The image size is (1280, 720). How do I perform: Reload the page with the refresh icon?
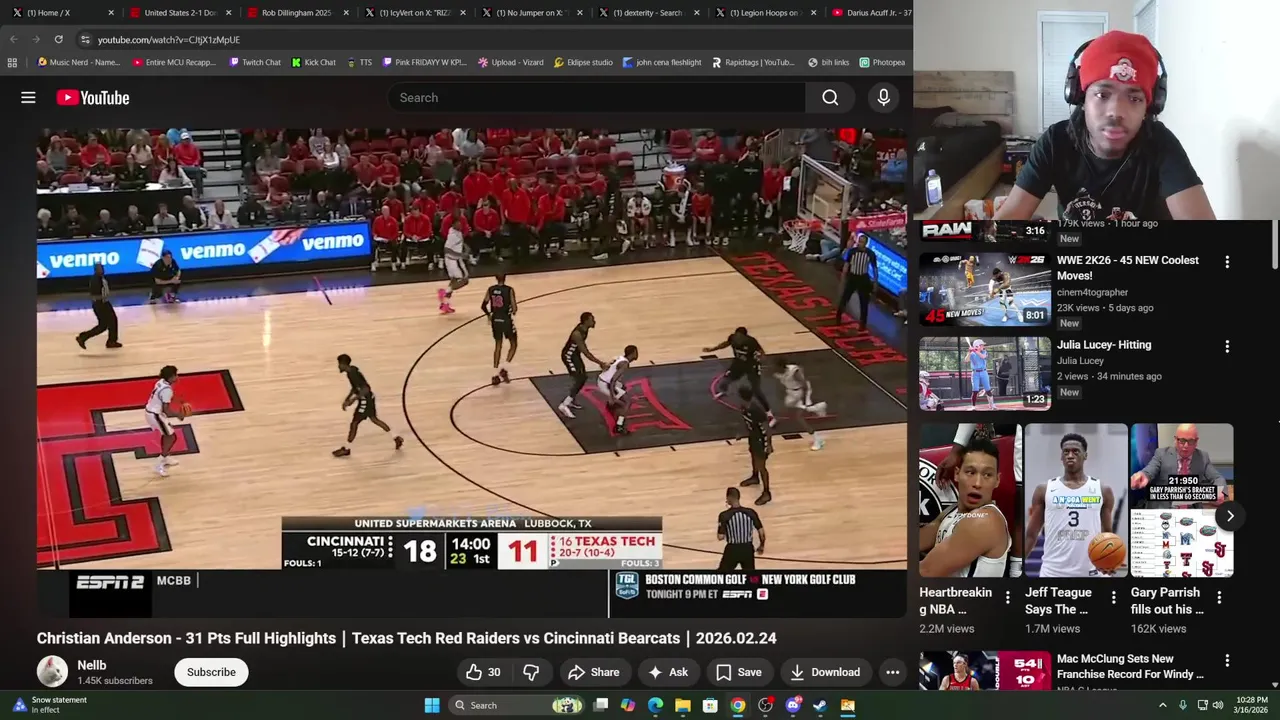[58, 39]
